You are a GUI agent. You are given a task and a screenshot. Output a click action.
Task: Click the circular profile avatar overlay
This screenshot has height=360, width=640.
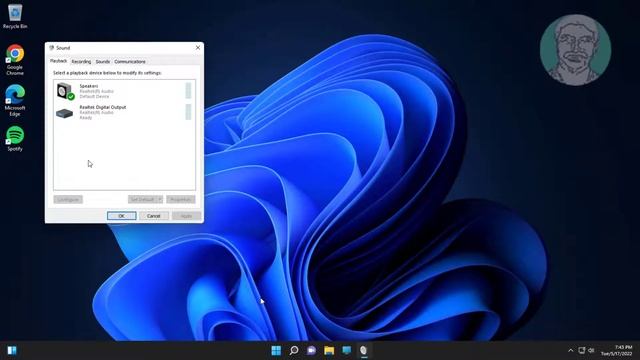click(576, 50)
